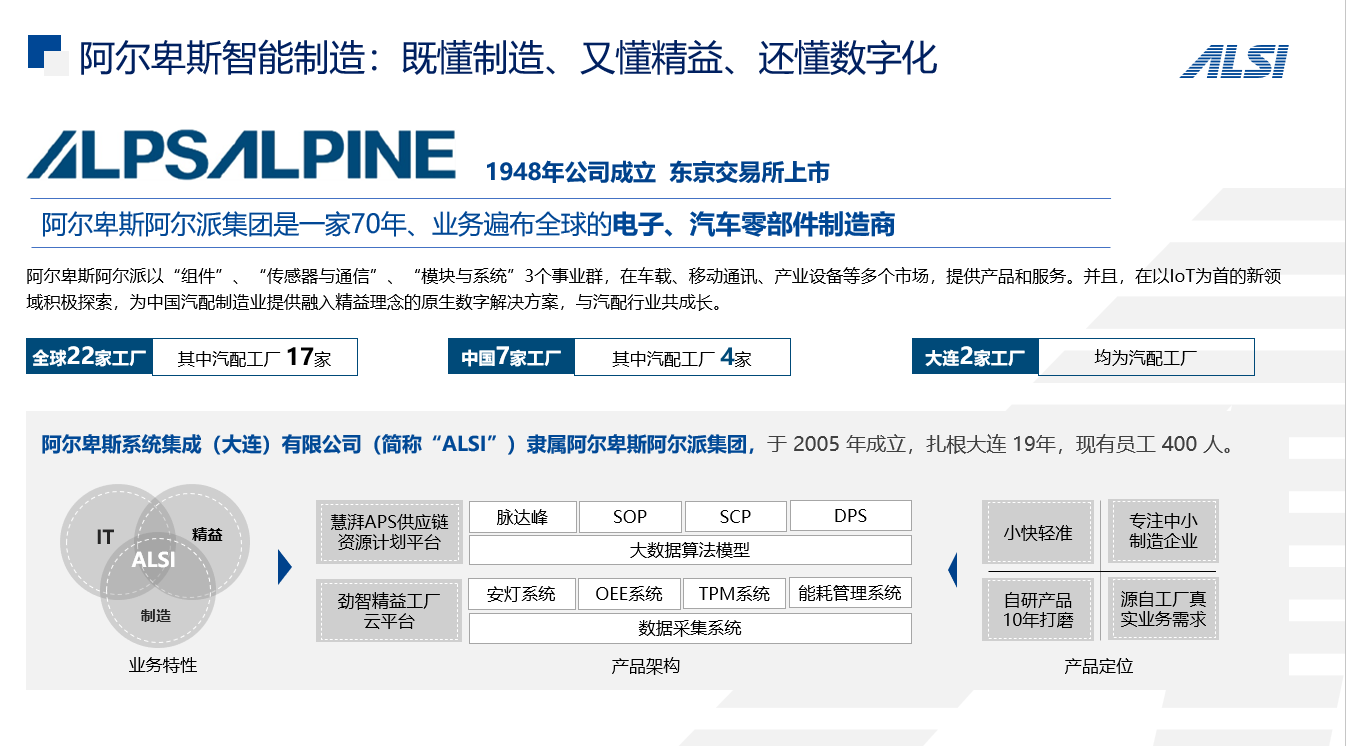1346x746 pixels.
Task: Click the OEE系统 entry
Action: coord(631,593)
